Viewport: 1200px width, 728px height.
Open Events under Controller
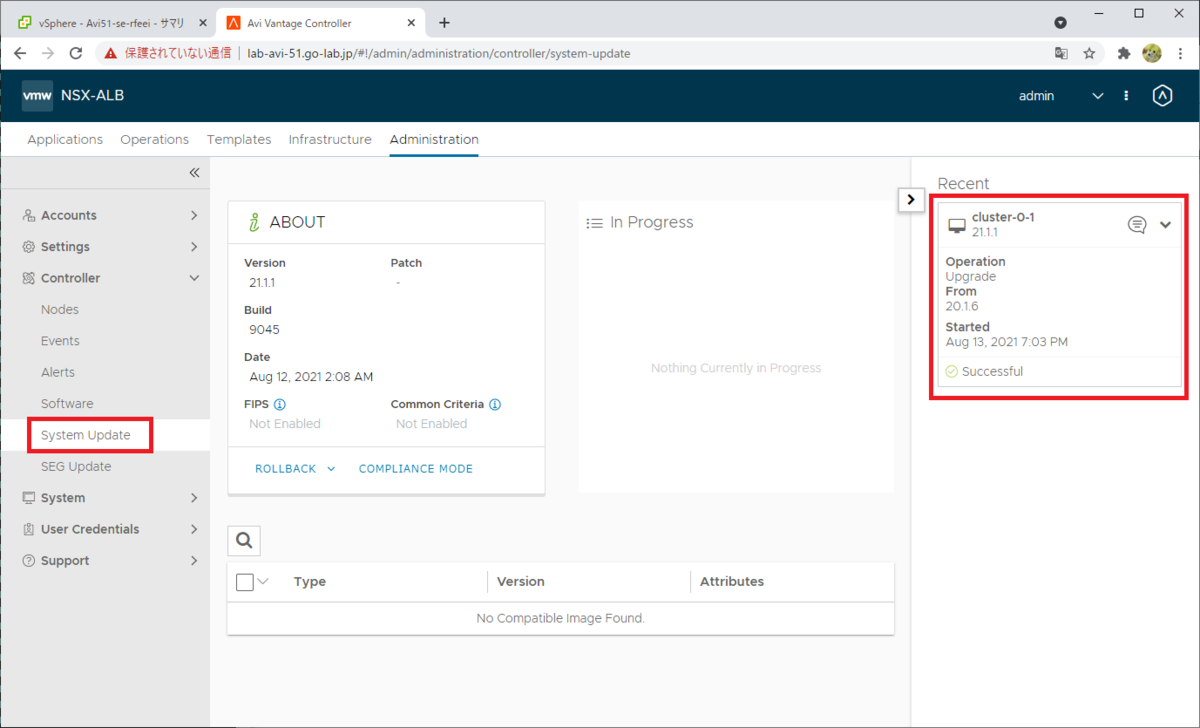60,341
